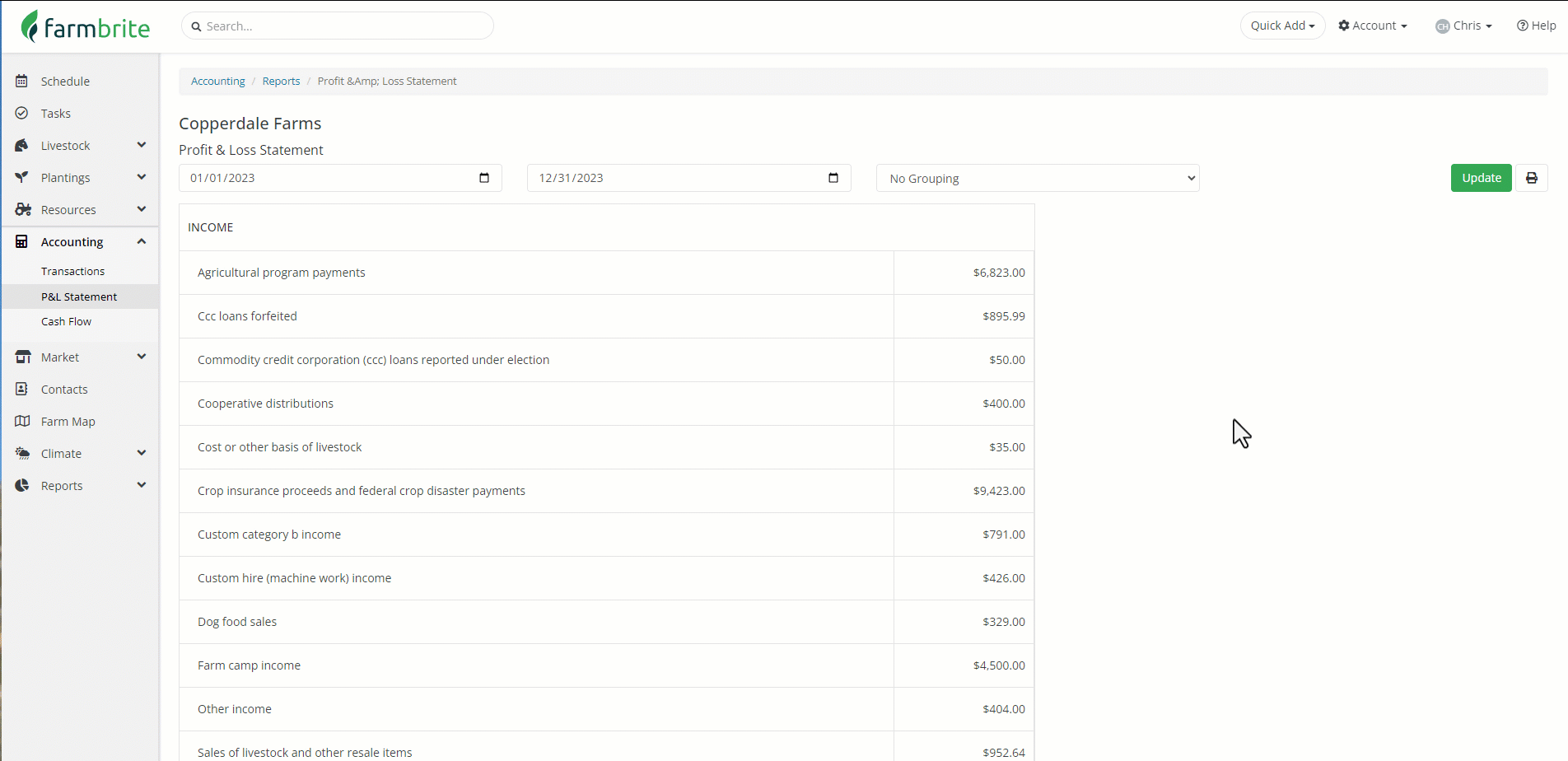Select the Other income row
The width and height of the screenshot is (1568, 761).
[x=606, y=709]
